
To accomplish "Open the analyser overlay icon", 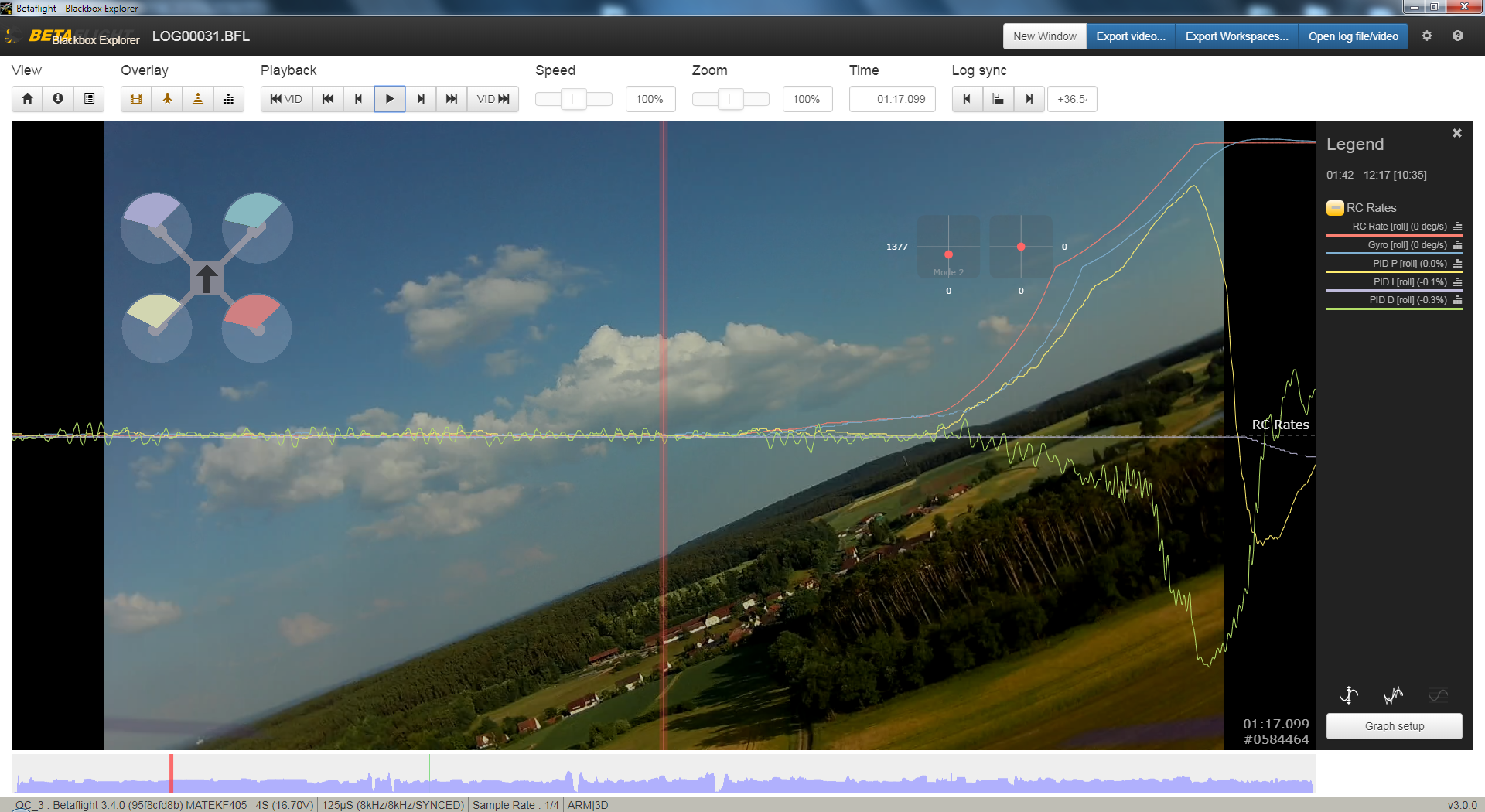I will pyautogui.click(x=229, y=98).
